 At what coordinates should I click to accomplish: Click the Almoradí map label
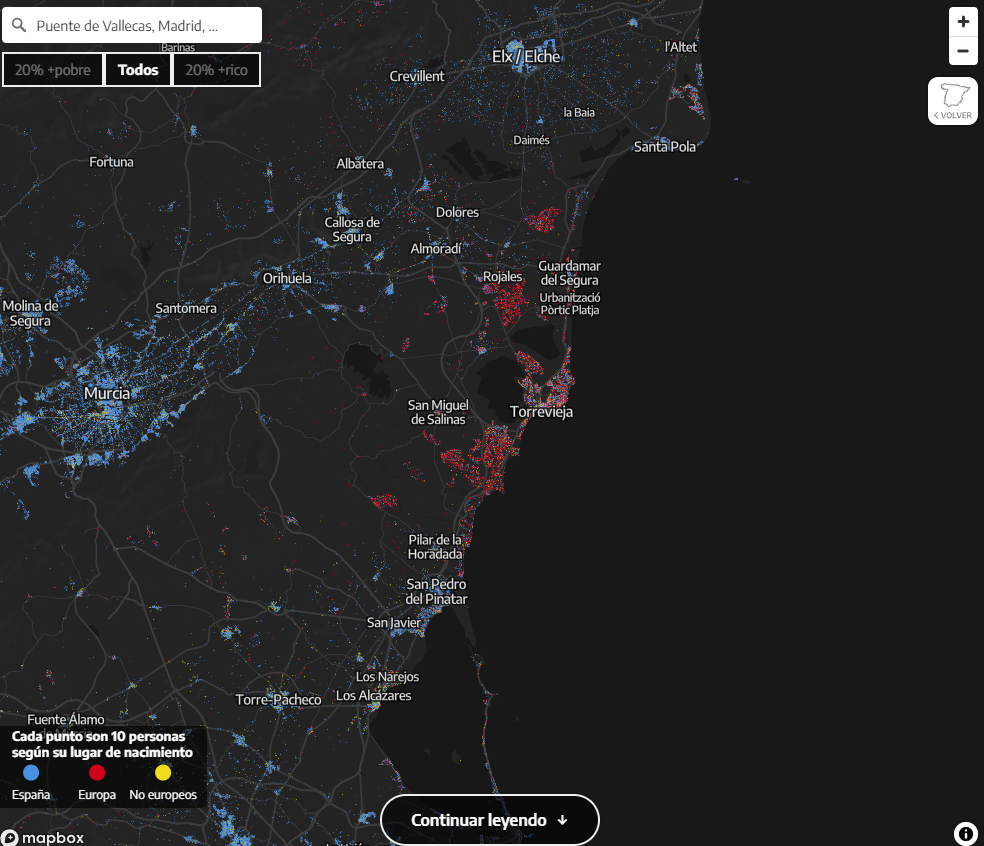coord(436,249)
